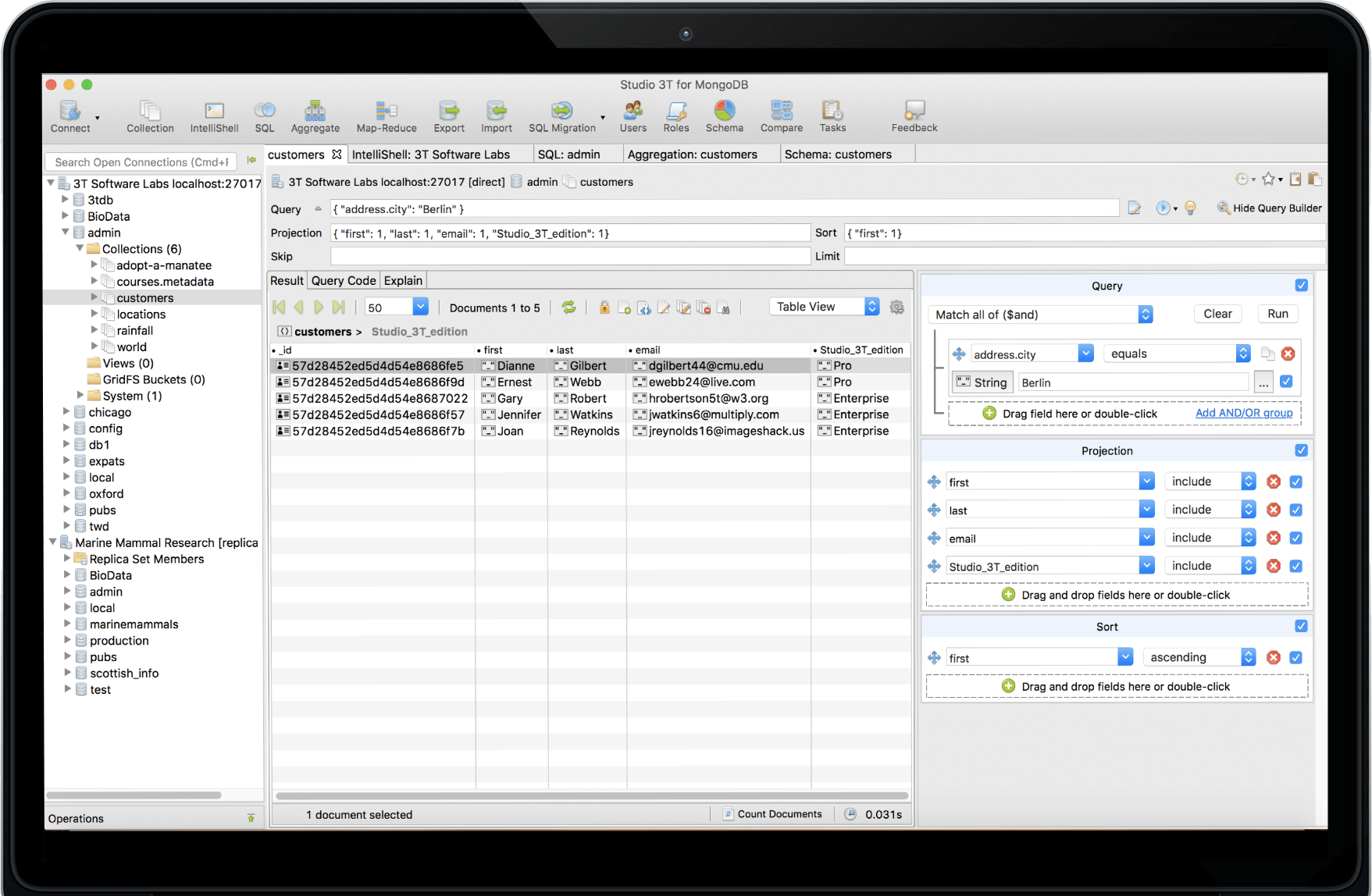Open the Compare tool
The height and width of the screenshot is (896, 1372).
coord(782,116)
